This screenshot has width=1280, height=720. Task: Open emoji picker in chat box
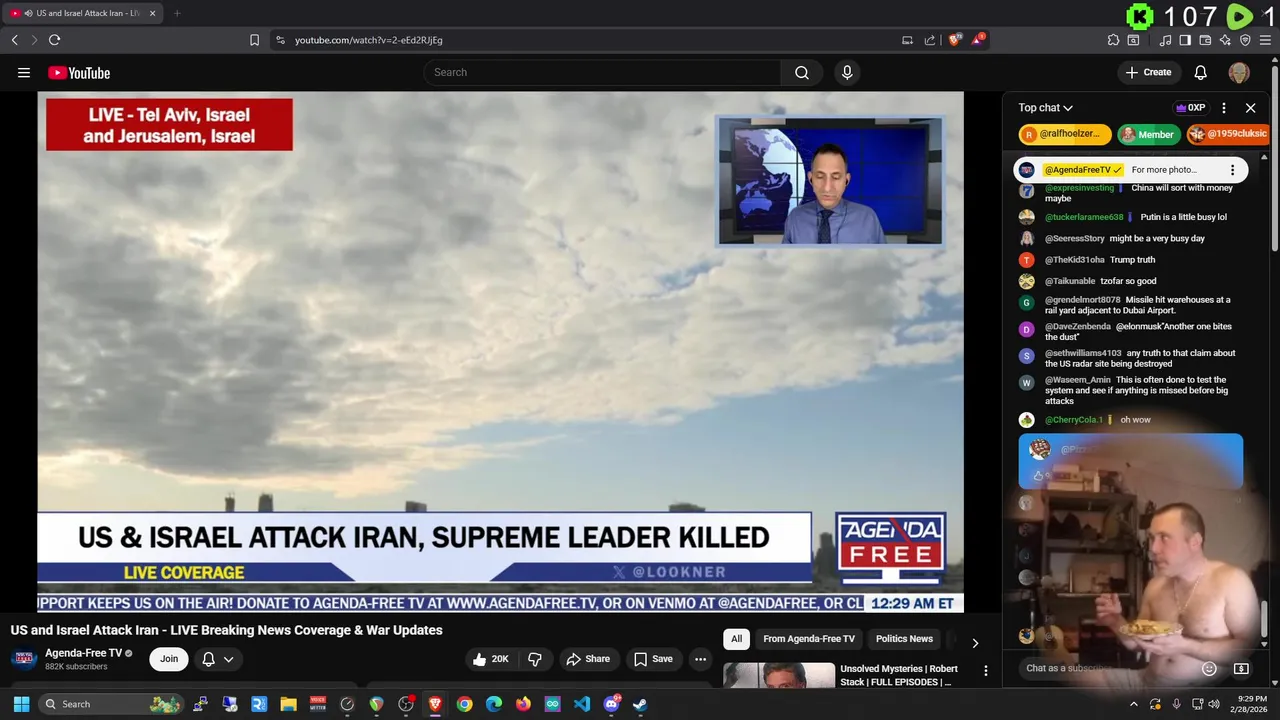click(x=1209, y=668)
